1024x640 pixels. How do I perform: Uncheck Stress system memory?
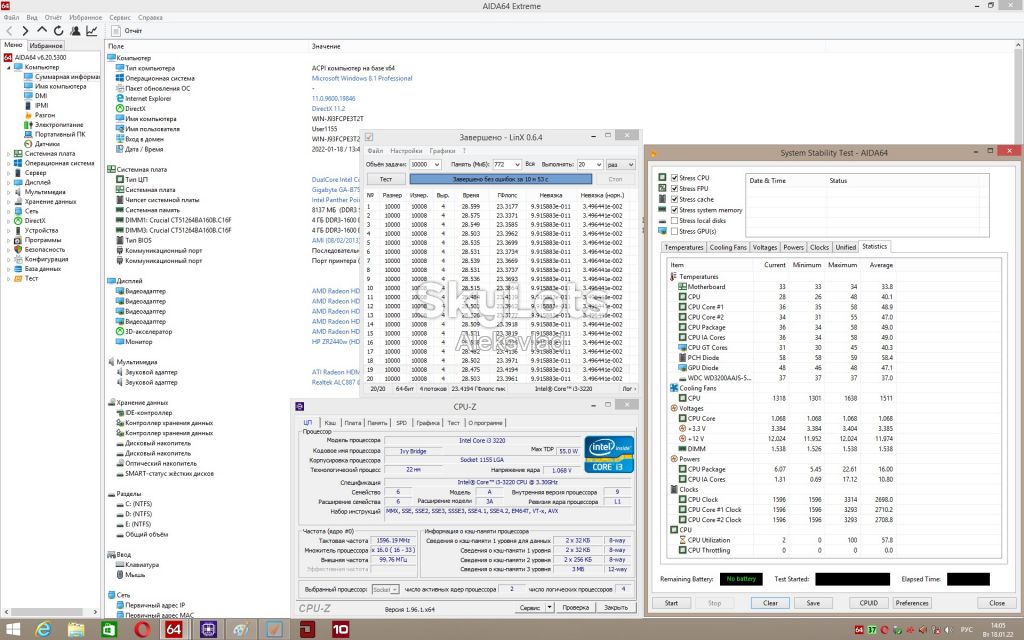click(x=675, y=210)
